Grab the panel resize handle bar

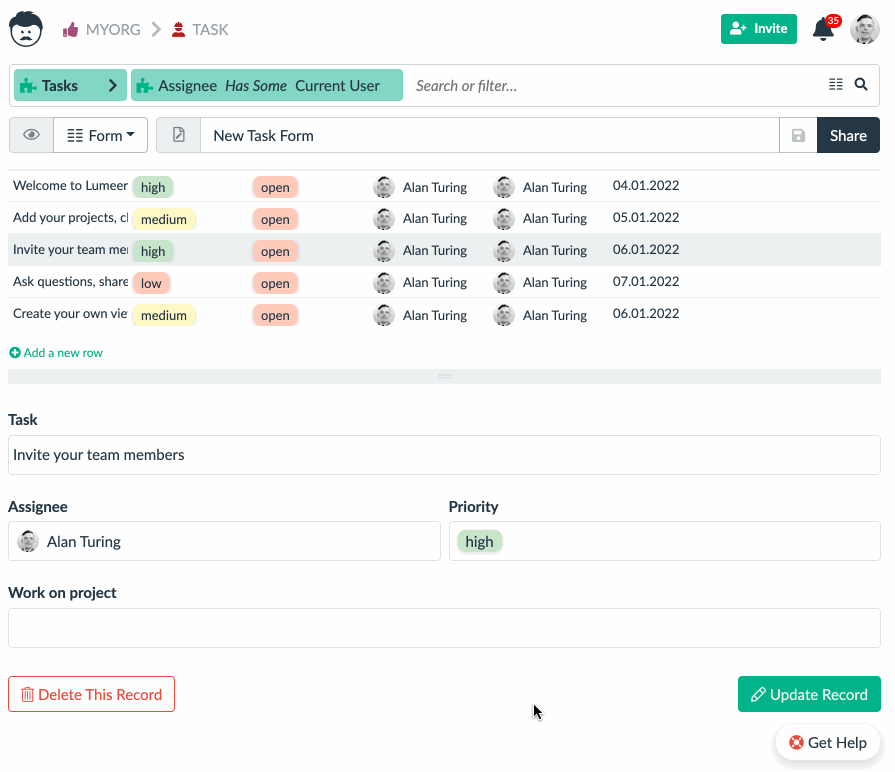tap(444, 376)
